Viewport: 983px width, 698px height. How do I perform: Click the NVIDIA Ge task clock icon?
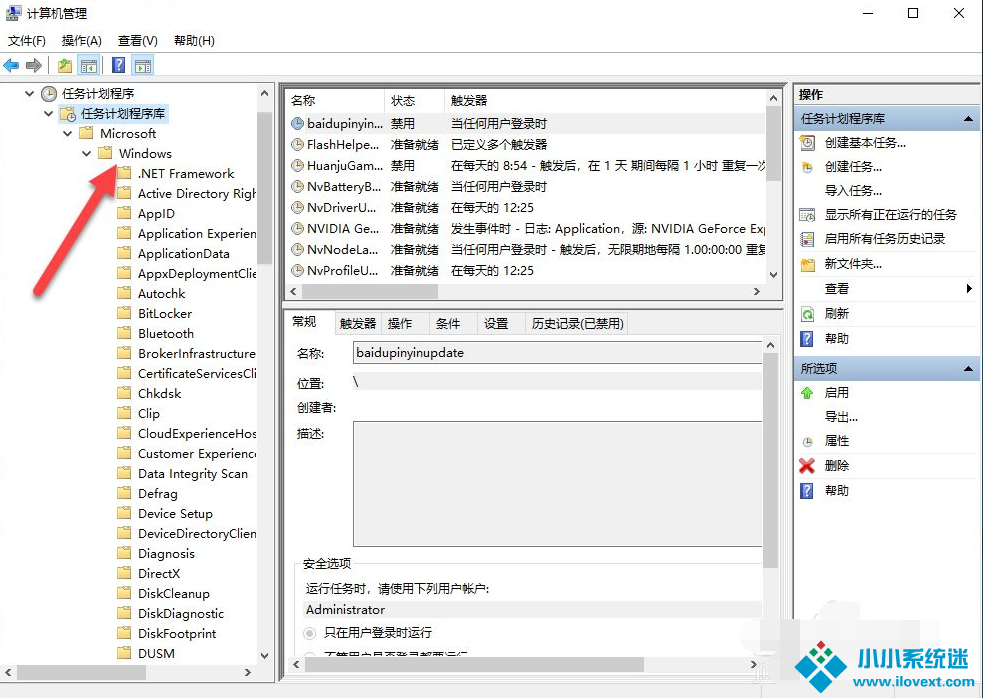(297, 229)
